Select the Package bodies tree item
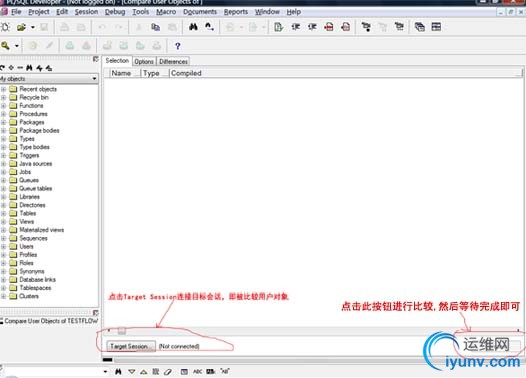 [x=39, y=130]
